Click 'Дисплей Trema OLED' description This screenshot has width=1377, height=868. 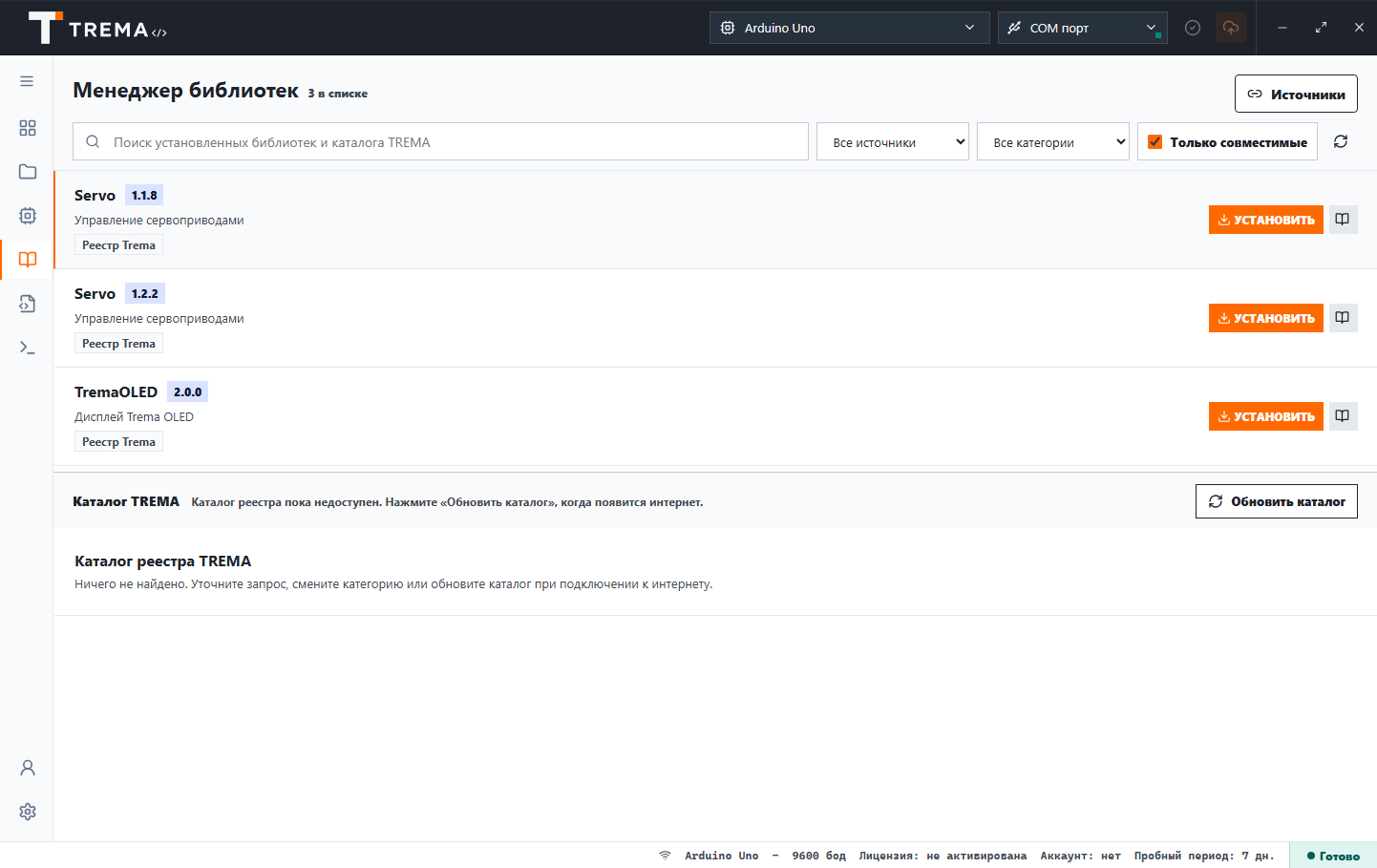(x=134, y=417)
